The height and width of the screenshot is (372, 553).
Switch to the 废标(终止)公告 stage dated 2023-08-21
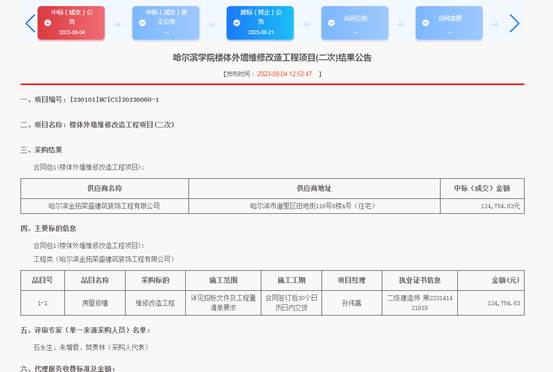coord(260,23)
